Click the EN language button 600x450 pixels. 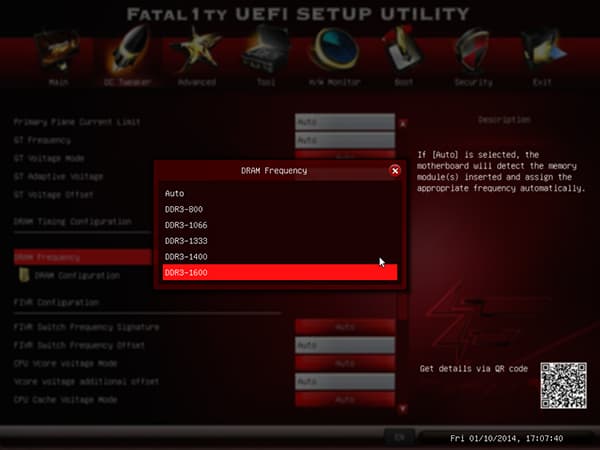click(x=399, y=437)
